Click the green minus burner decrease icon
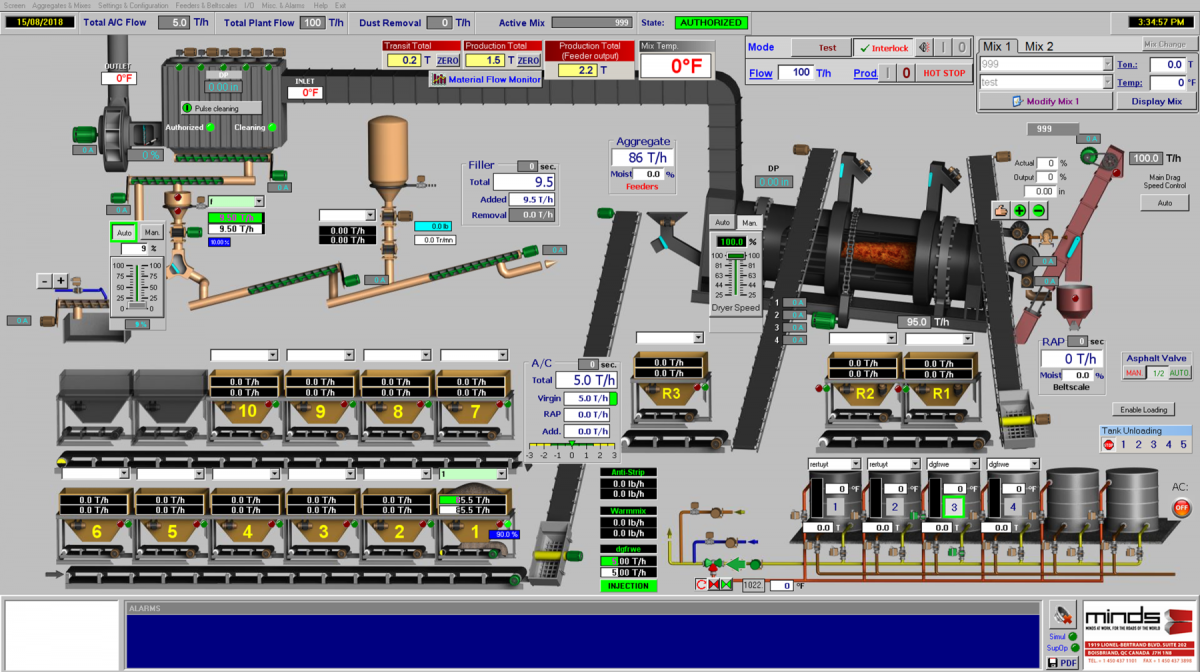Viewport: 1200px width, 672px height. 1038,210
